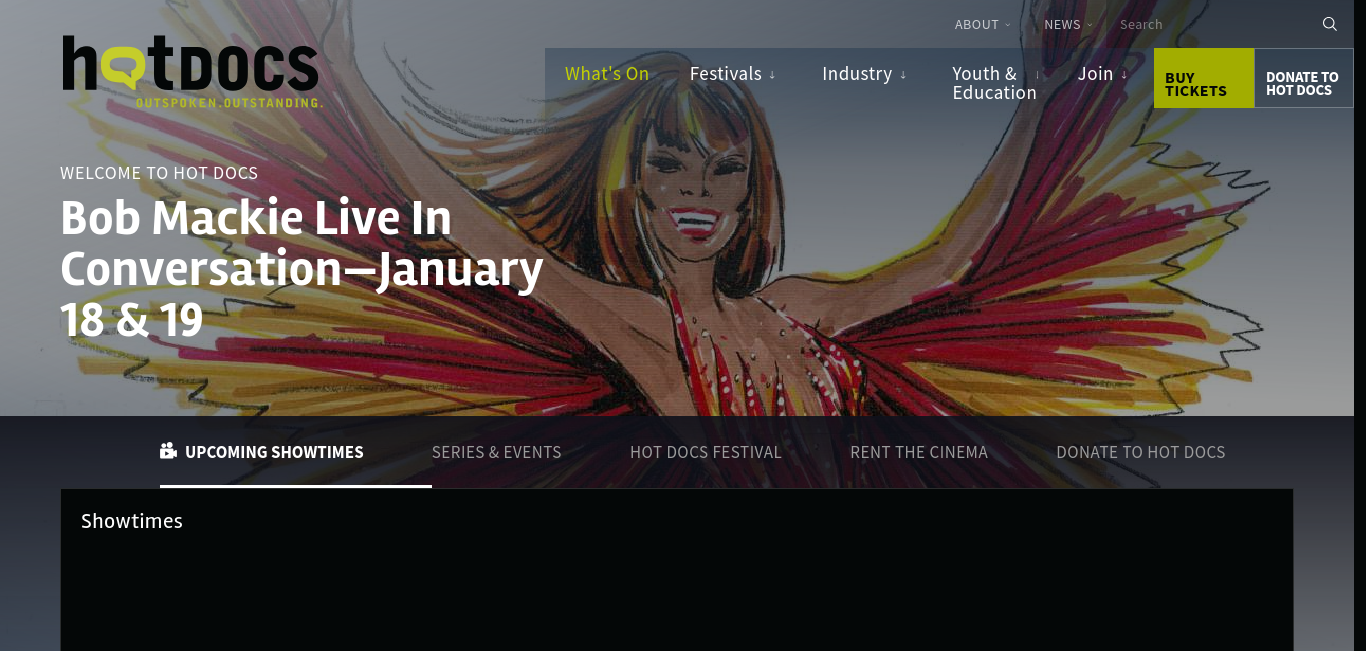Open the About dropdown menu
The height and width of the screenshot is (651, 1366).
click(982, 24)
